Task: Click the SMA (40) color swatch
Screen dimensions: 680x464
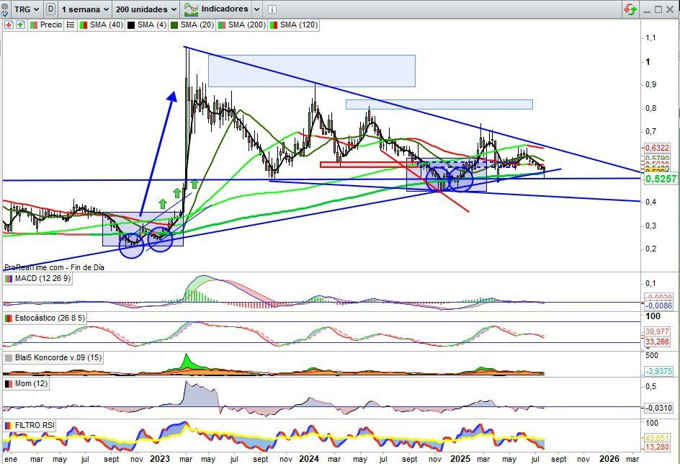Action: tap(84, 25)
